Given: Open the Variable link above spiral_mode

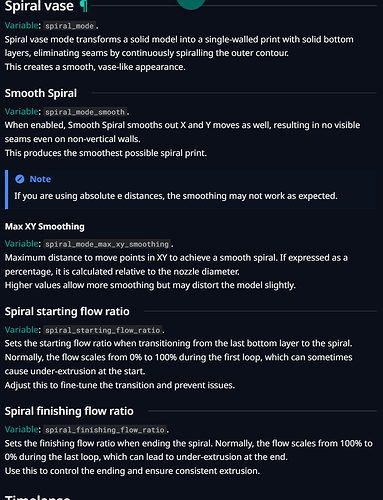Looking at the screenshot, I should pyautogui.click(x=21, y=26).
